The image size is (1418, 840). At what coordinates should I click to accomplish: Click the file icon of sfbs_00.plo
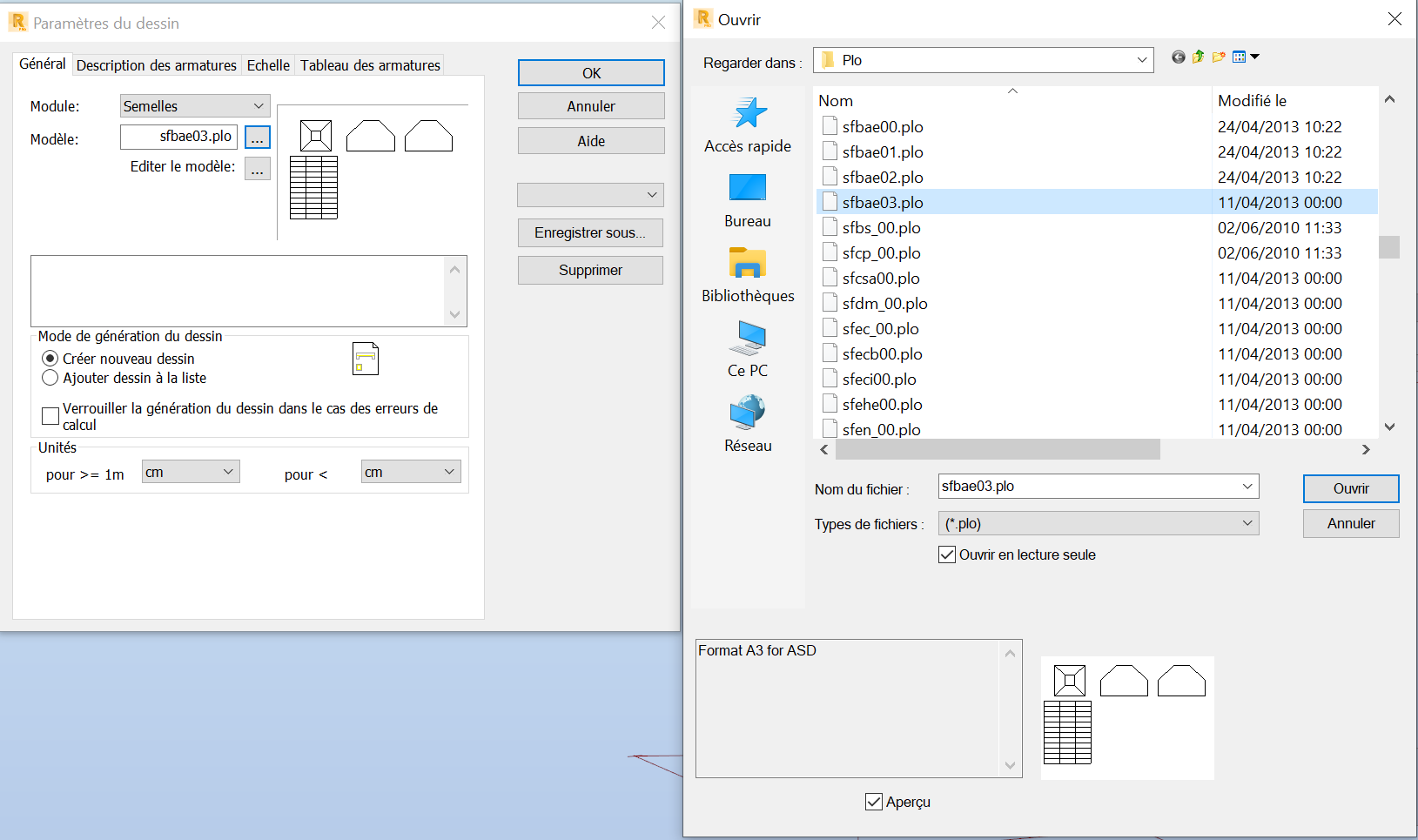click(x=830, y=227)
